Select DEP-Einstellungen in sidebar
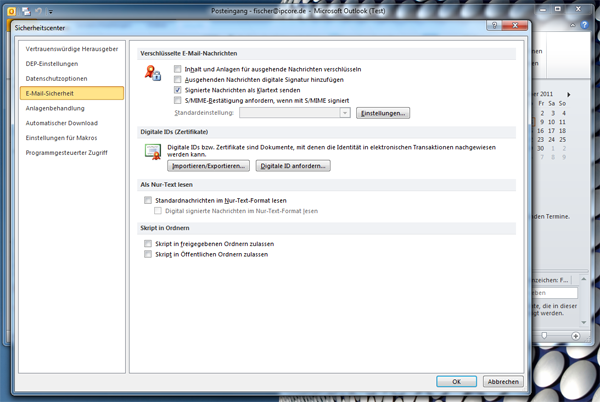Image resolution: width=600 pixels, height=402 pixels. 72,64
